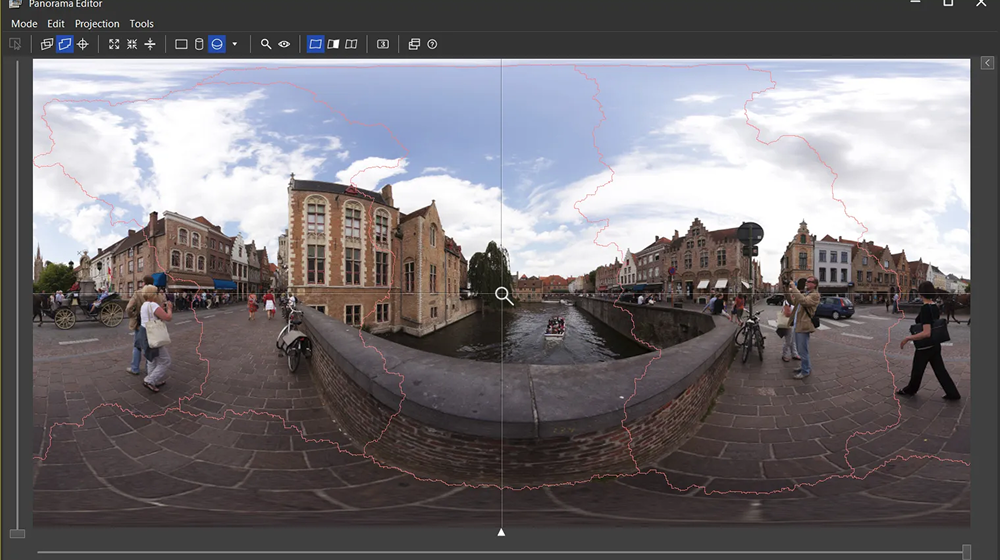1000x560 pixels.
Task: Select the rectilinear projection rectangle icon
Action: (x=181, y=44)
